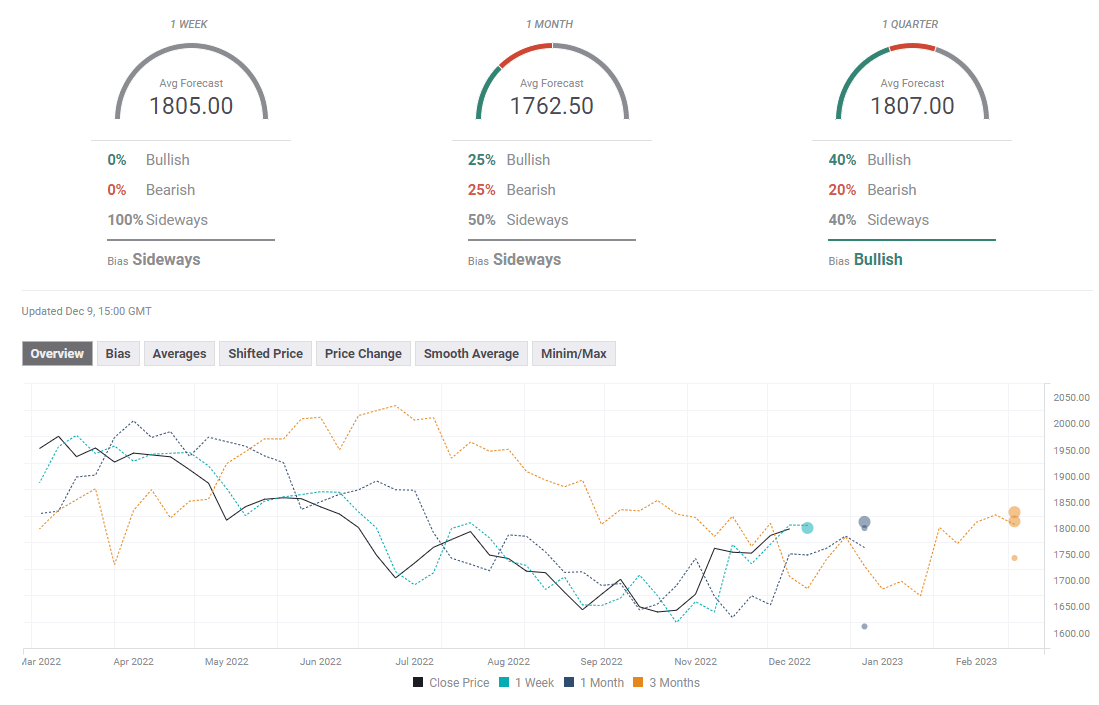Viewport: 1099px width, 705px height.
Task: Click the orange 3 Months legend swatch
Action: pos(641,683)
